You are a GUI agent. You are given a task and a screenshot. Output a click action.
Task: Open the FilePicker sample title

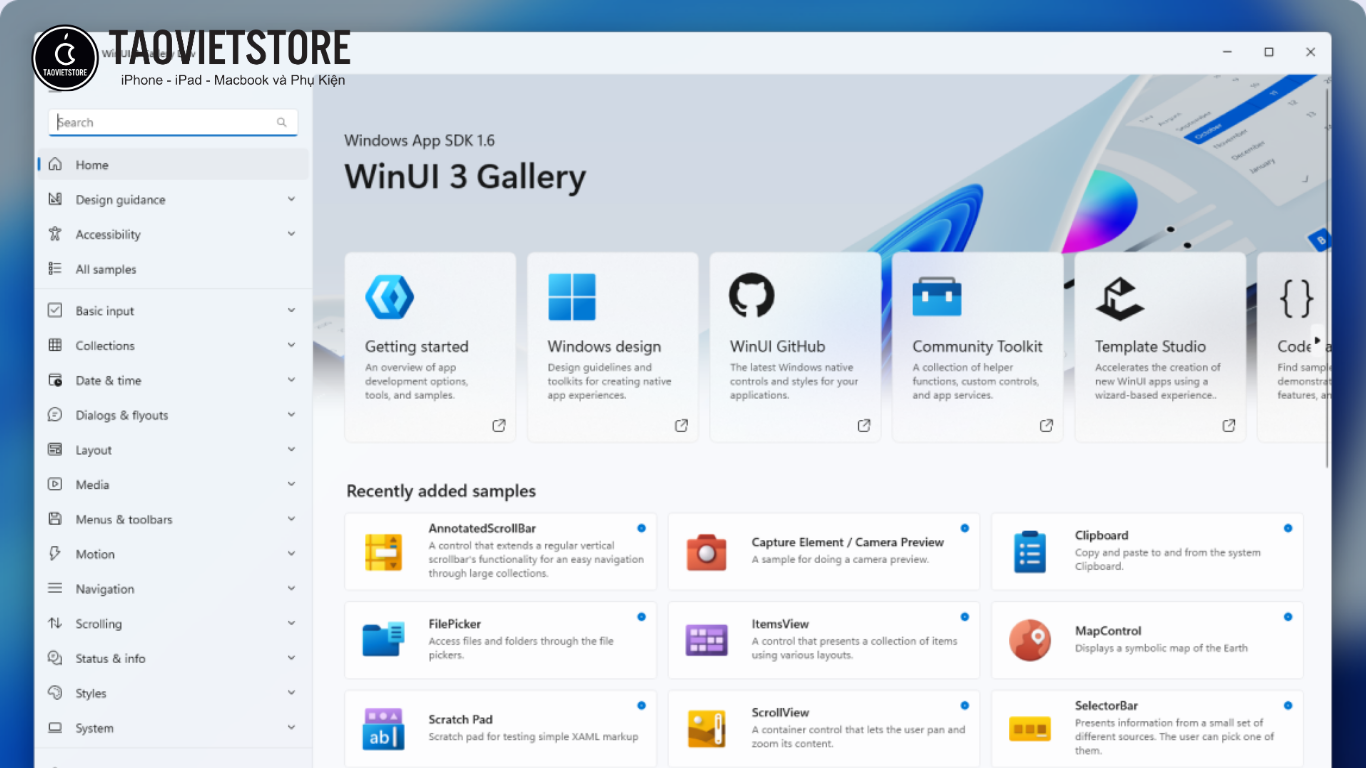tap(455, 624)
